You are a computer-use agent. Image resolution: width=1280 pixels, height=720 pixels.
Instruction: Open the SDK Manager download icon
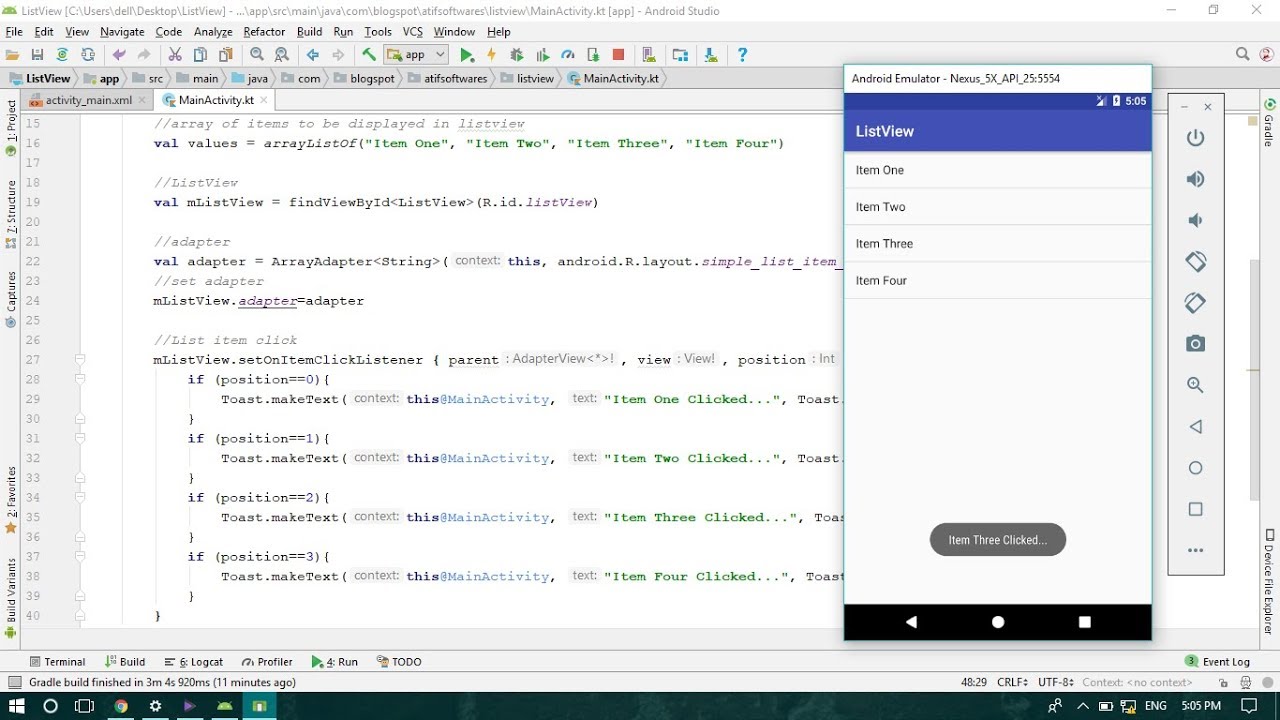tap(710, 55)
